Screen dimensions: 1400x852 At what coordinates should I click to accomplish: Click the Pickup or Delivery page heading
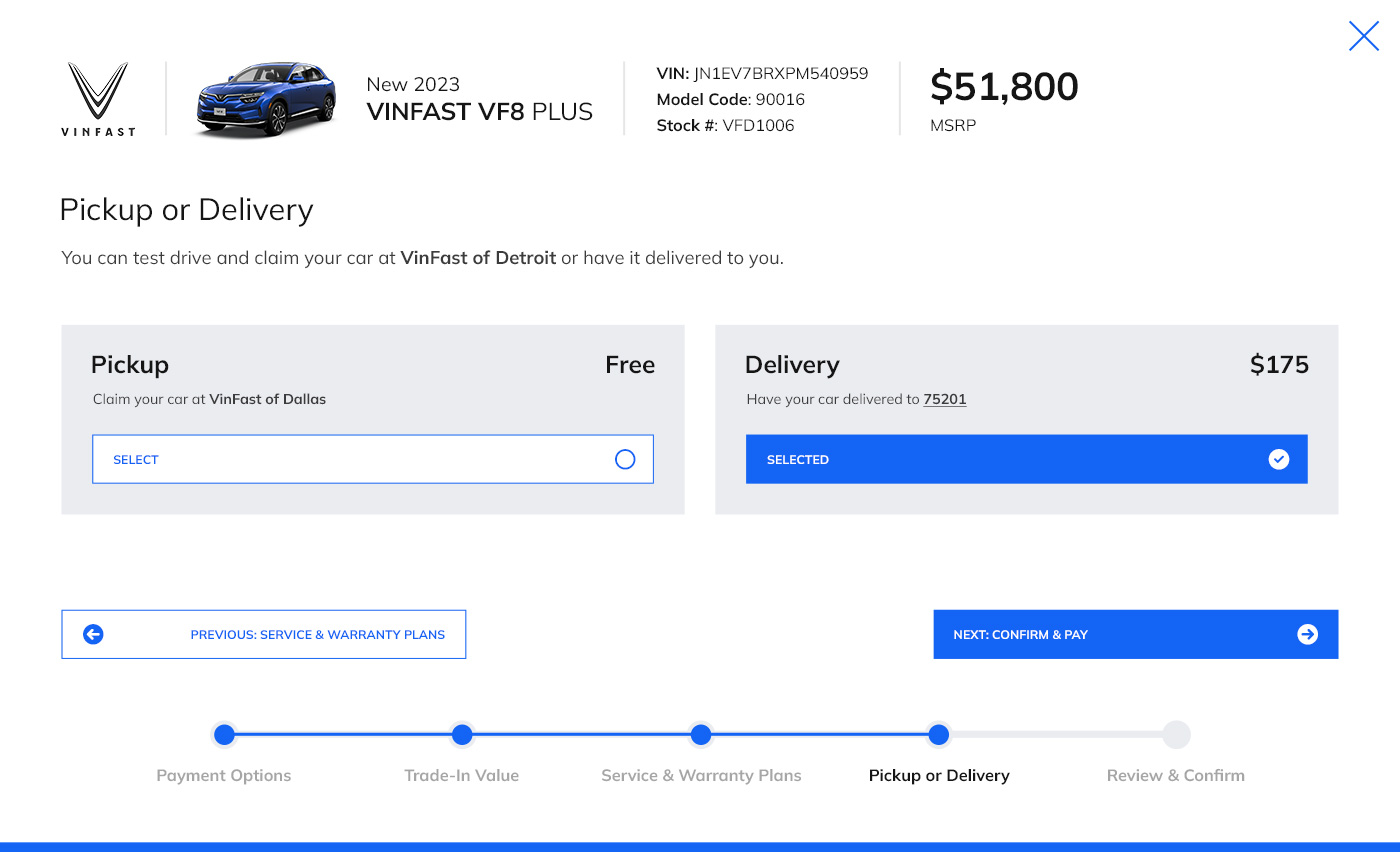click(x=186, y=210)
